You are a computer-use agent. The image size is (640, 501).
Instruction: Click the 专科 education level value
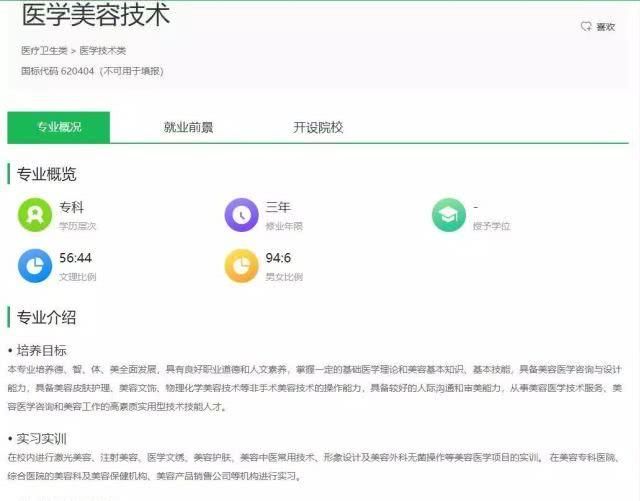tap(71, 207)
